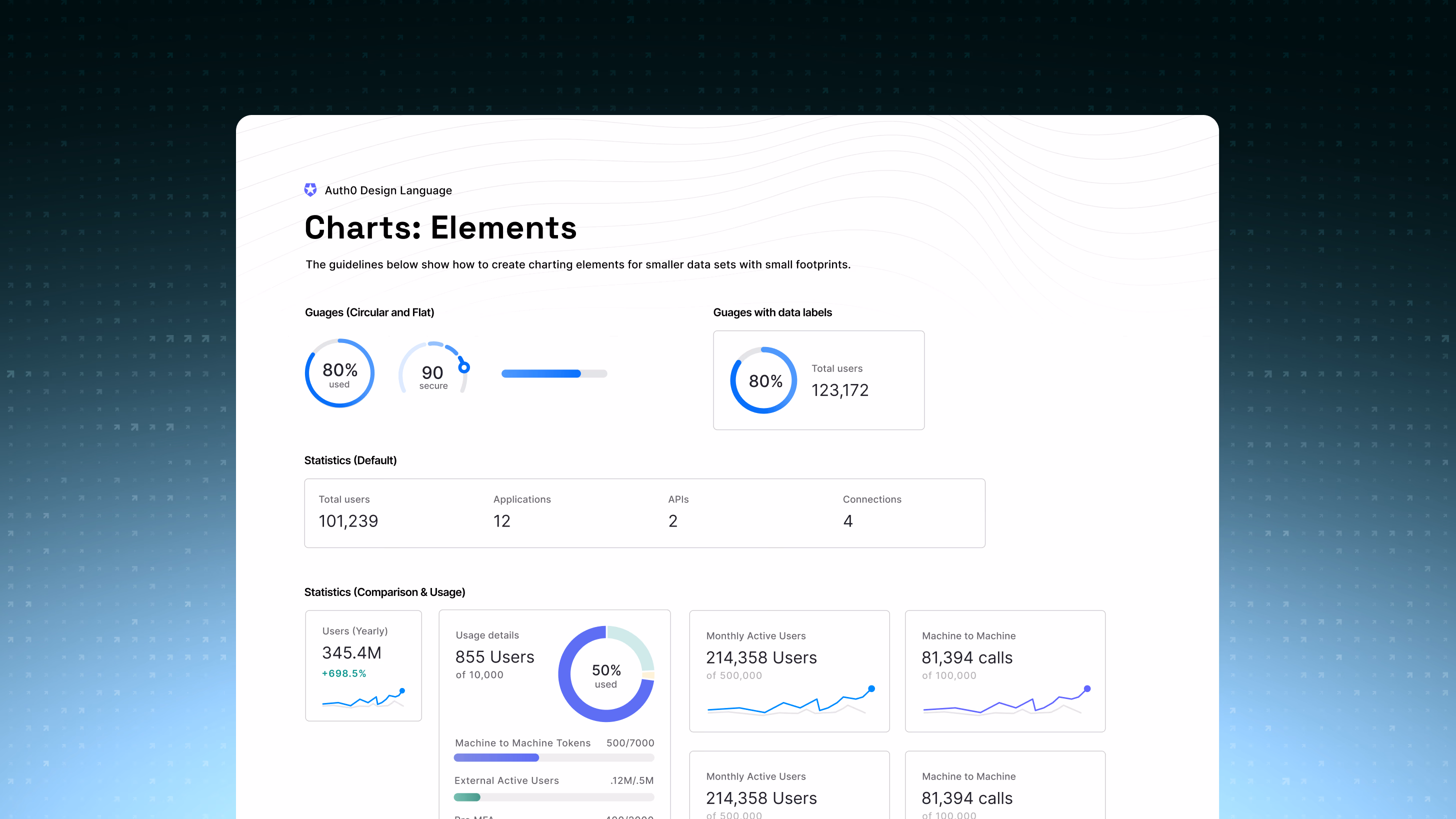Viewport: 1456px width, 819px height.
Task: Click the .12M/.5M value
Action: click(632, 780)
